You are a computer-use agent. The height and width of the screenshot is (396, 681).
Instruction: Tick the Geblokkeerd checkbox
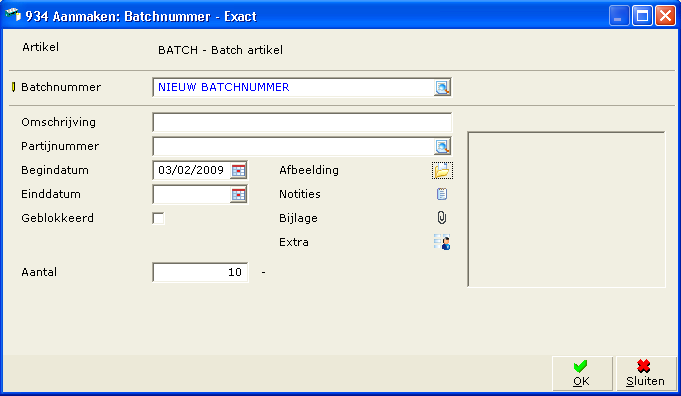coord(159,218)
